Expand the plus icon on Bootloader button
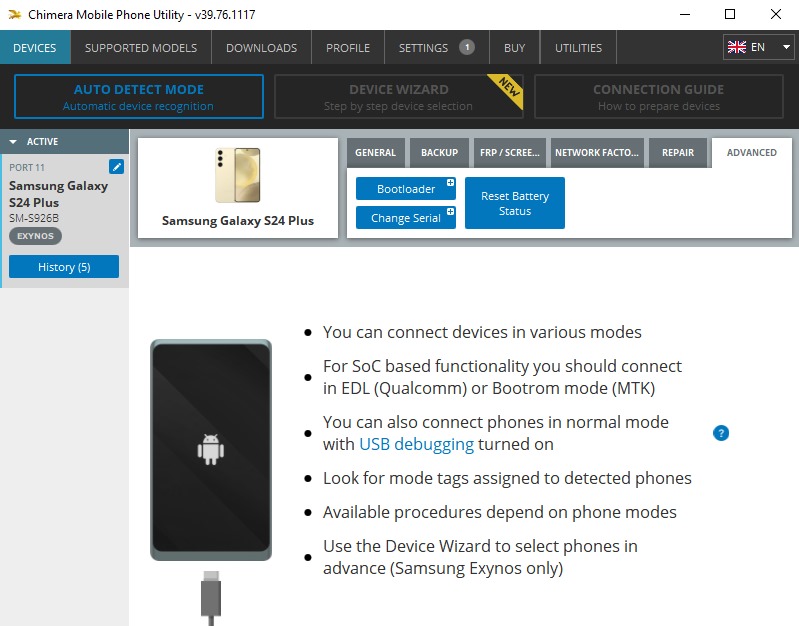This screenshot has height=626, width=799. pos(450,182)
